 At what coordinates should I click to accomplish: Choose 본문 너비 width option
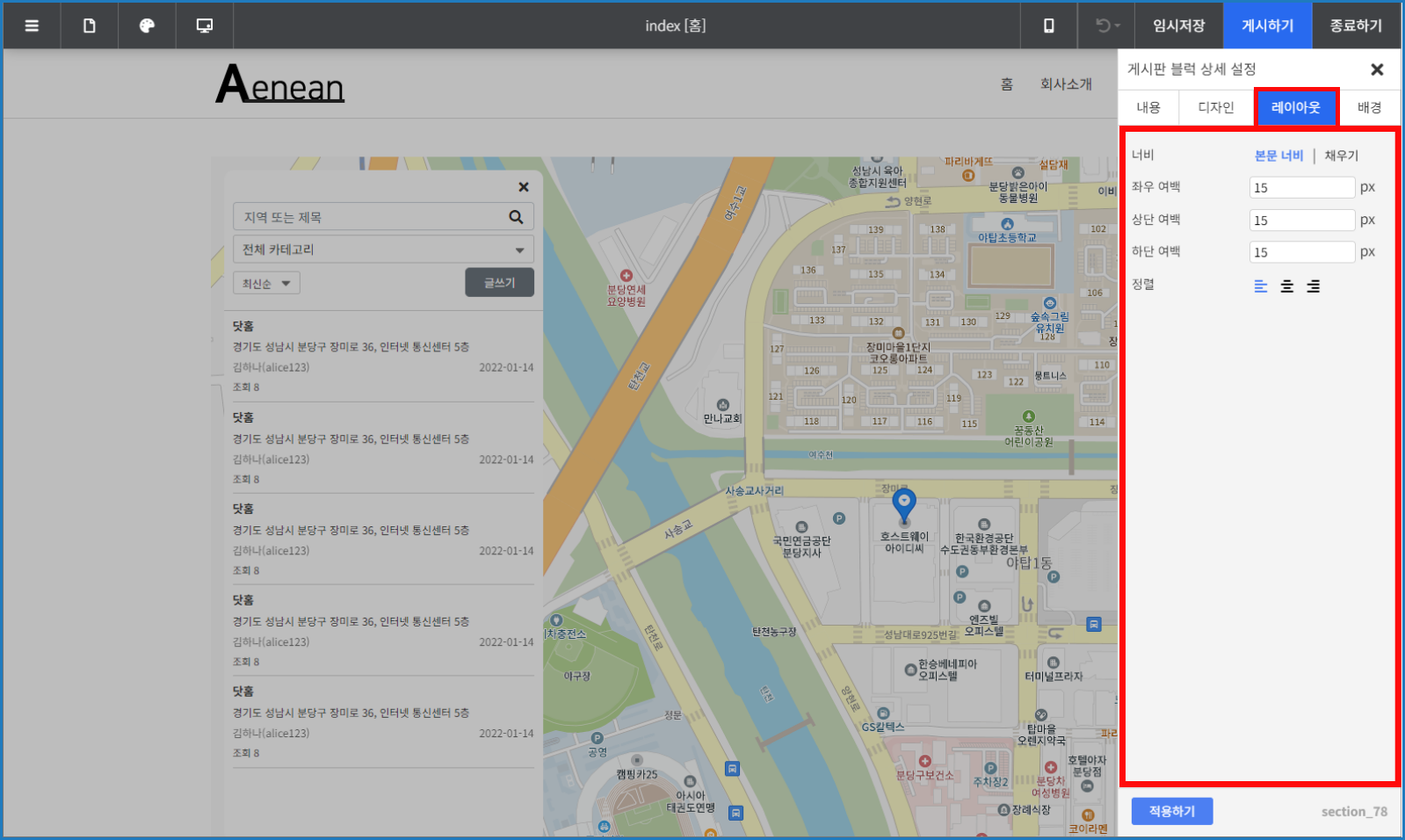1278,156
